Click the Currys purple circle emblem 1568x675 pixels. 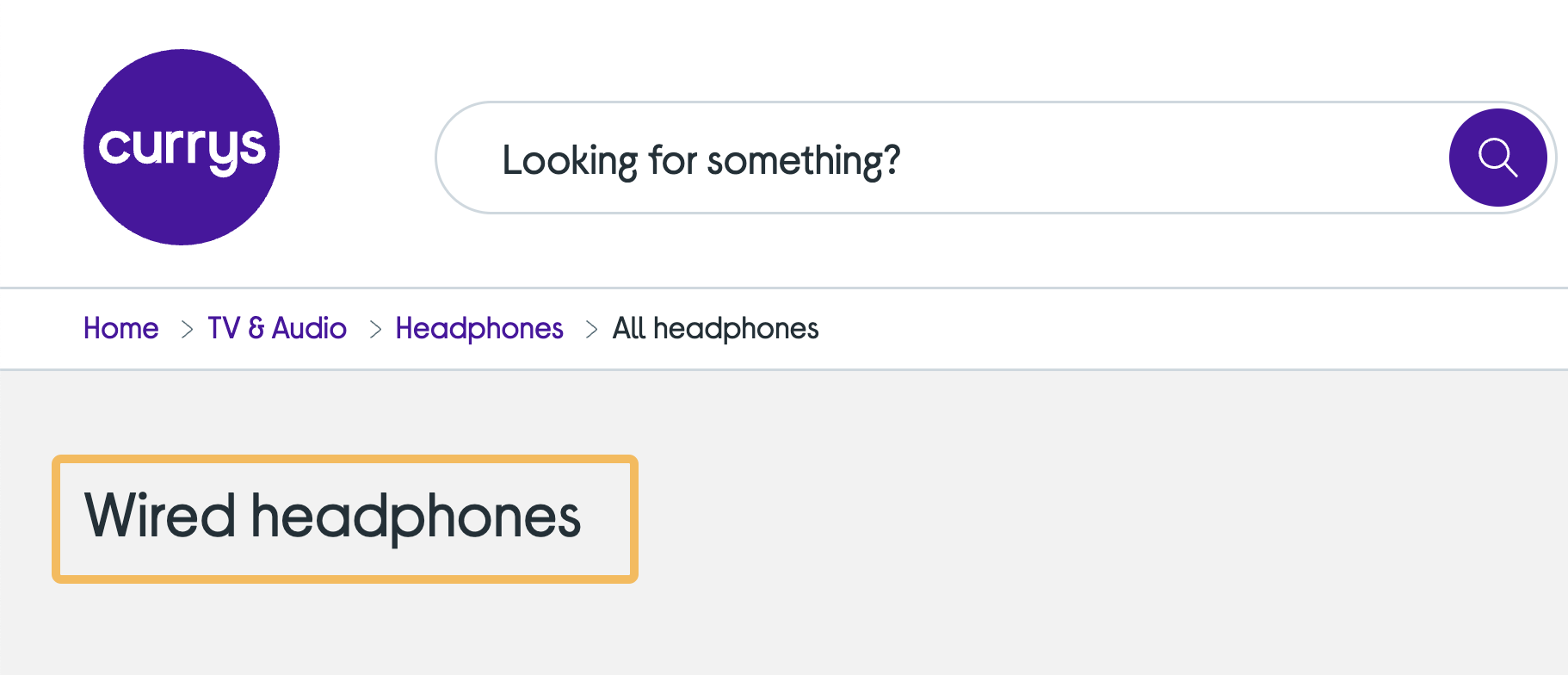[x=181, y=146]
